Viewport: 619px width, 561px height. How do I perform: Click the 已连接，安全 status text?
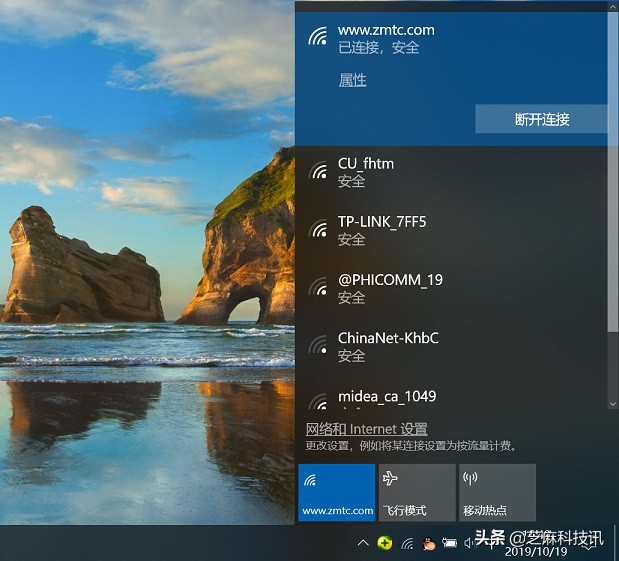point(378,48)
